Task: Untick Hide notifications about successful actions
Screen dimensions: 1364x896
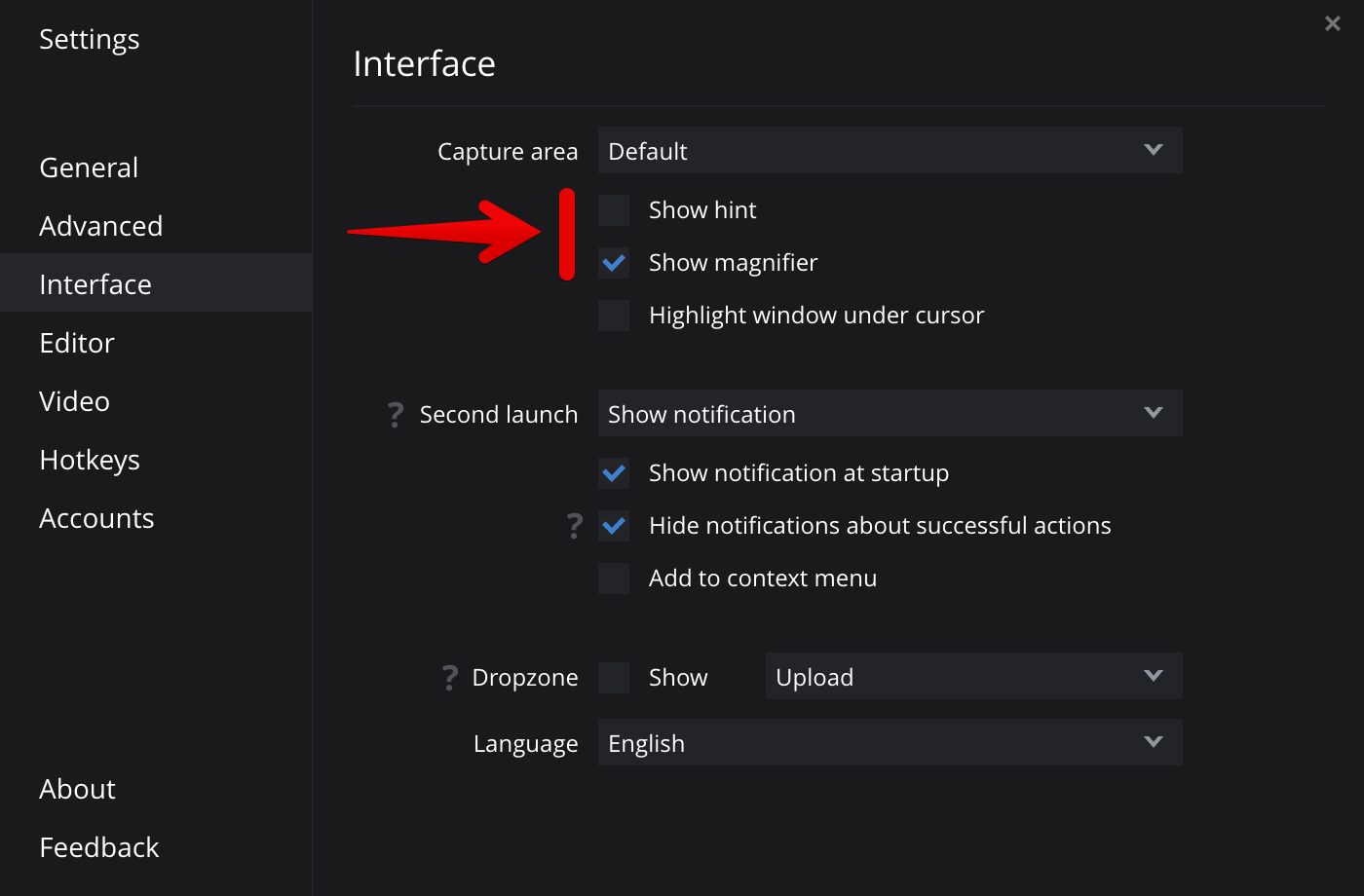Action: (x=614, y=526)
